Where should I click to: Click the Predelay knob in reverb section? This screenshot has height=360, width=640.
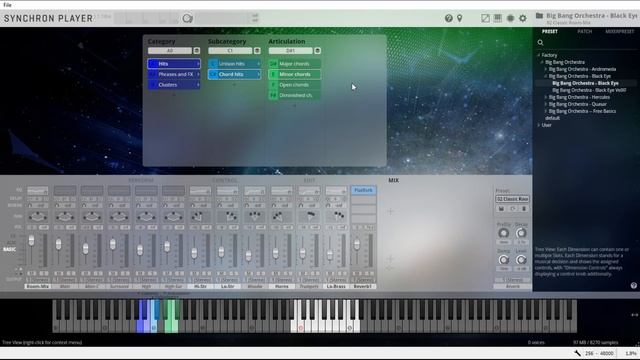pyautogui.click(x=504, y=233)
